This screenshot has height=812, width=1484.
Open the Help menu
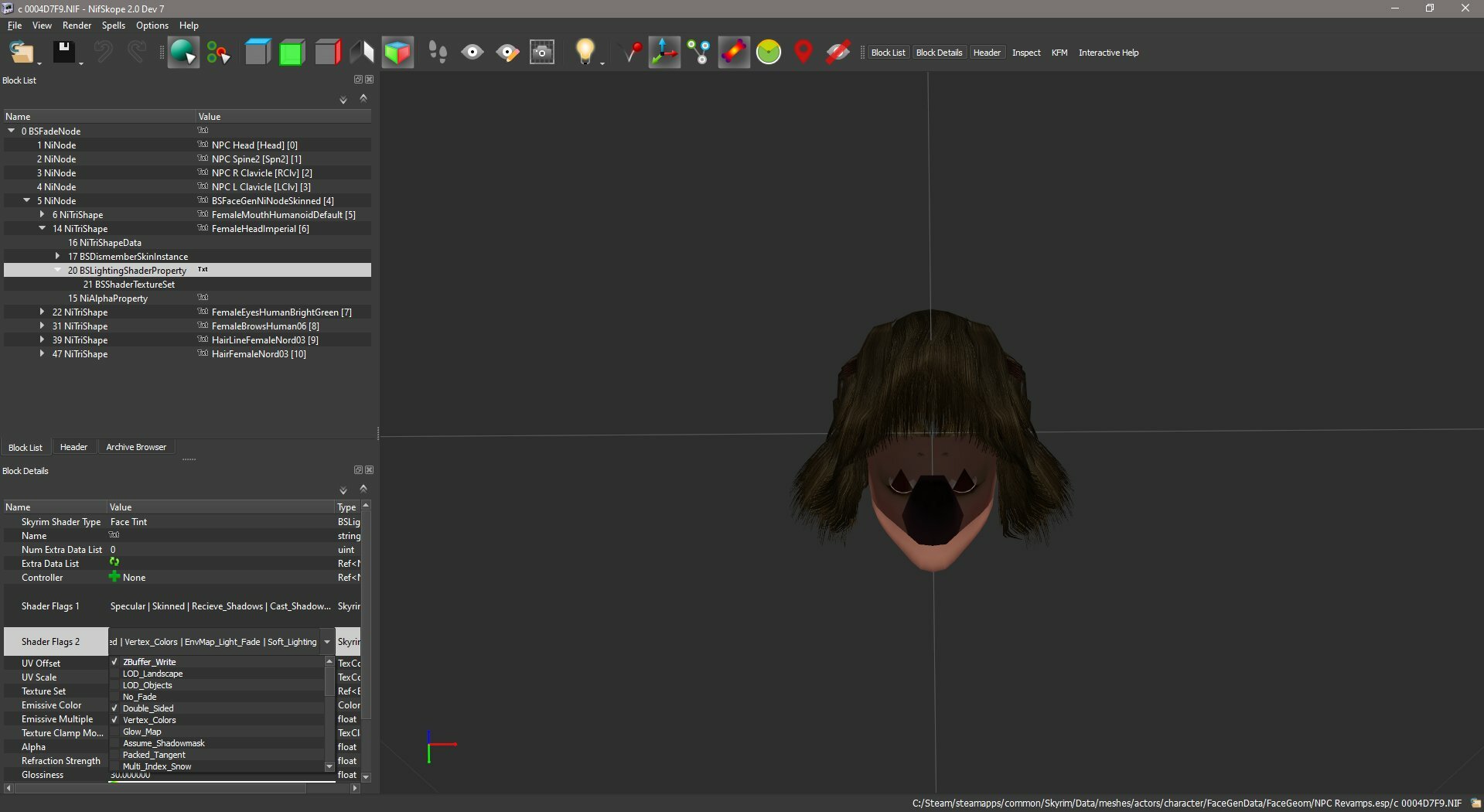[189, 26]
